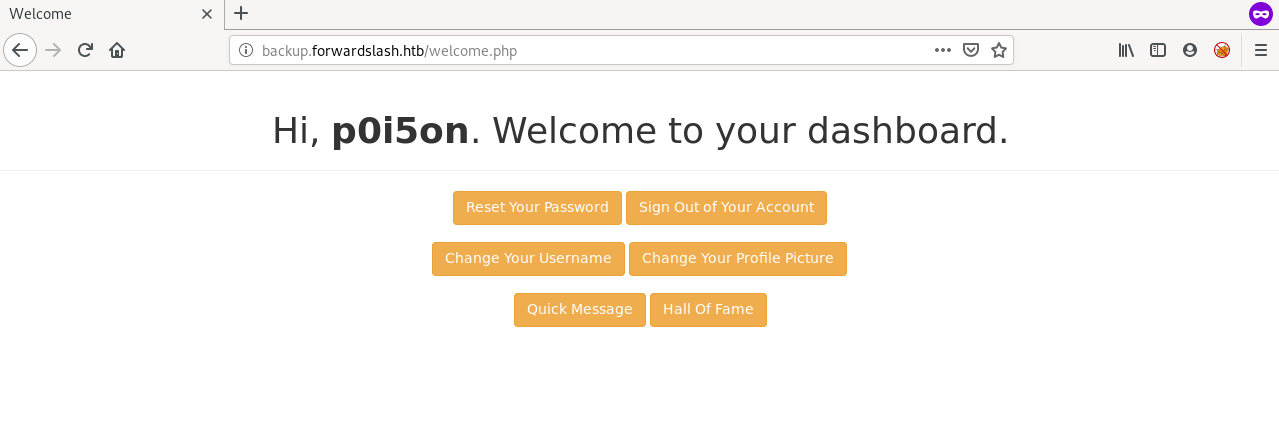Bookmark this page with the star icon
This screenshot has width=1279, height=430.
pos(998,50)
